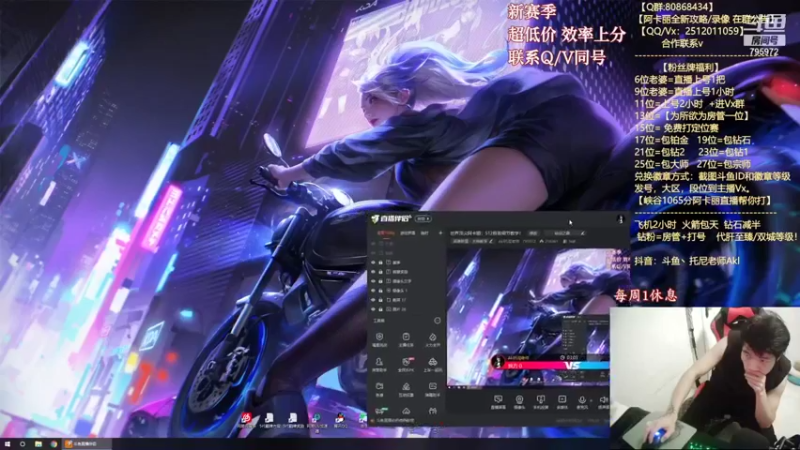Toggle visibility of the 摄像头 1 layer
Viewport: 800px width, 450px height.
click(373, 290)
